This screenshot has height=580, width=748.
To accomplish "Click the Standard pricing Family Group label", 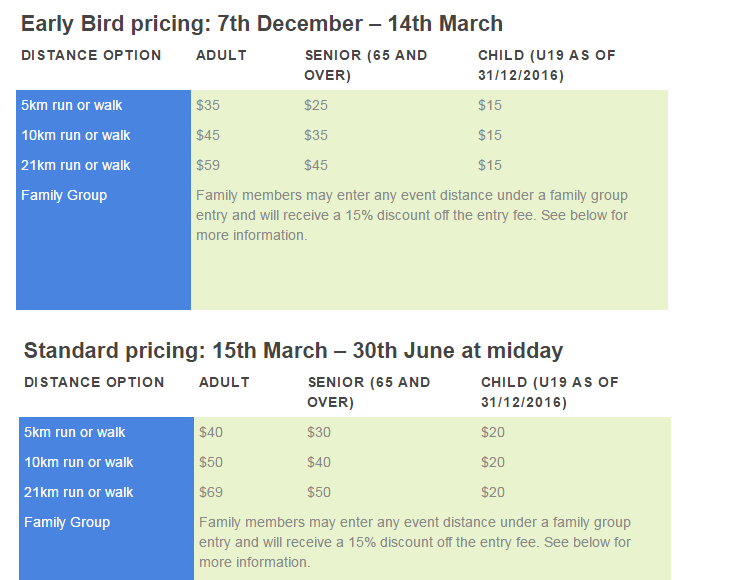I will click(67, 522).
